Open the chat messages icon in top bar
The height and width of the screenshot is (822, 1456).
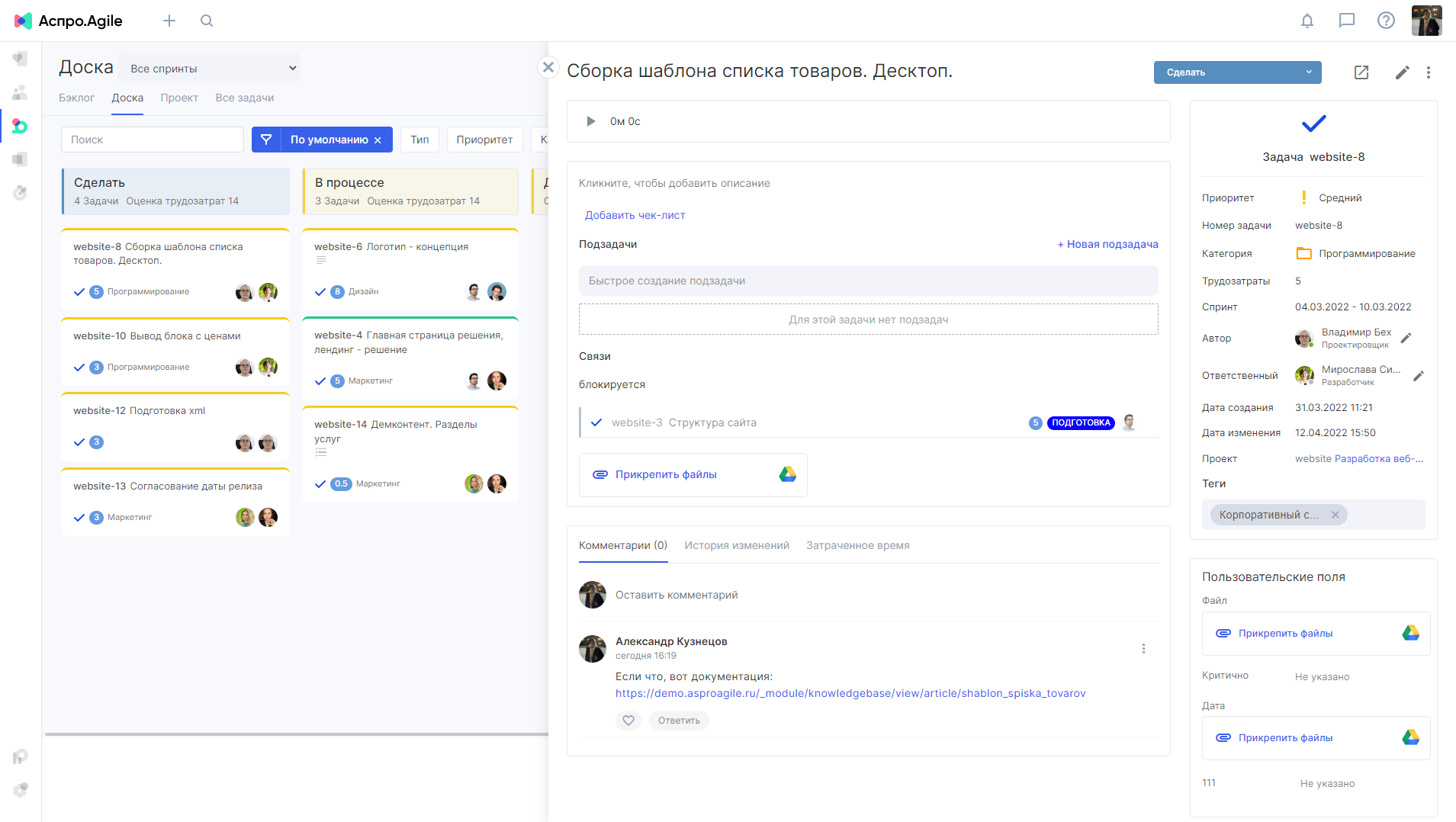coord(1346,21)
